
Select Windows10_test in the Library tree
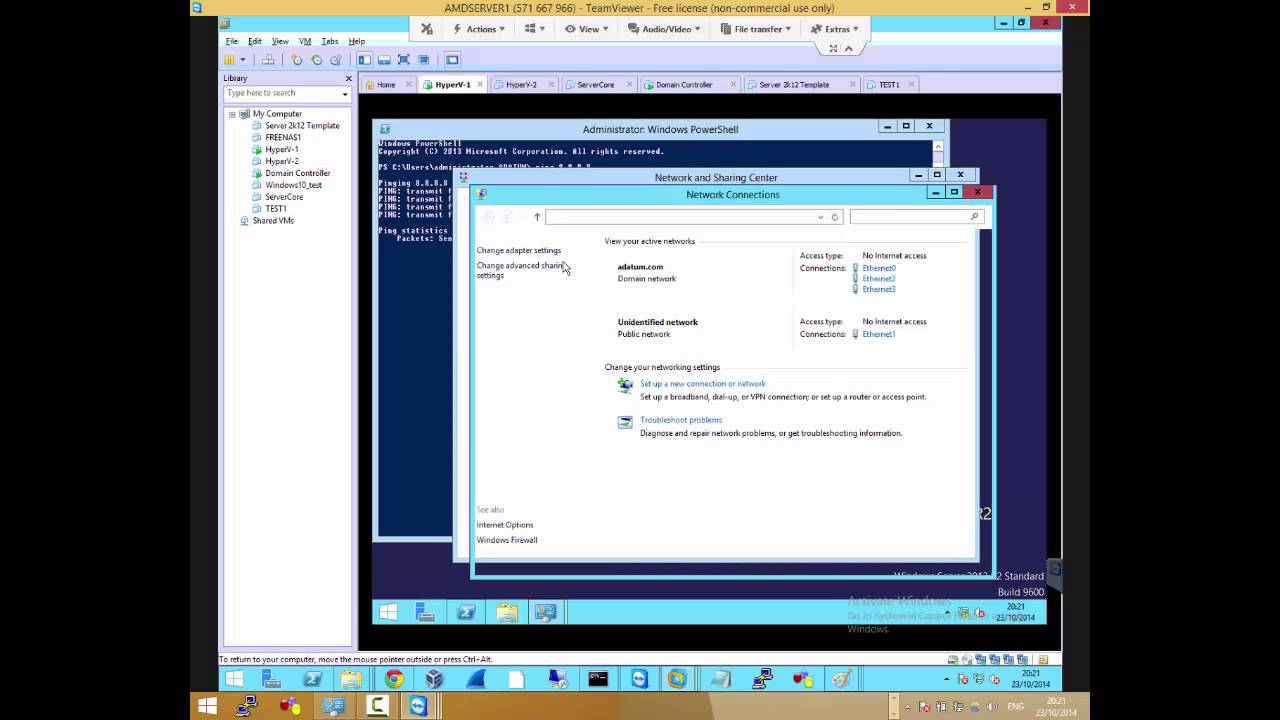pyautogui.click(x=293, y=185)
